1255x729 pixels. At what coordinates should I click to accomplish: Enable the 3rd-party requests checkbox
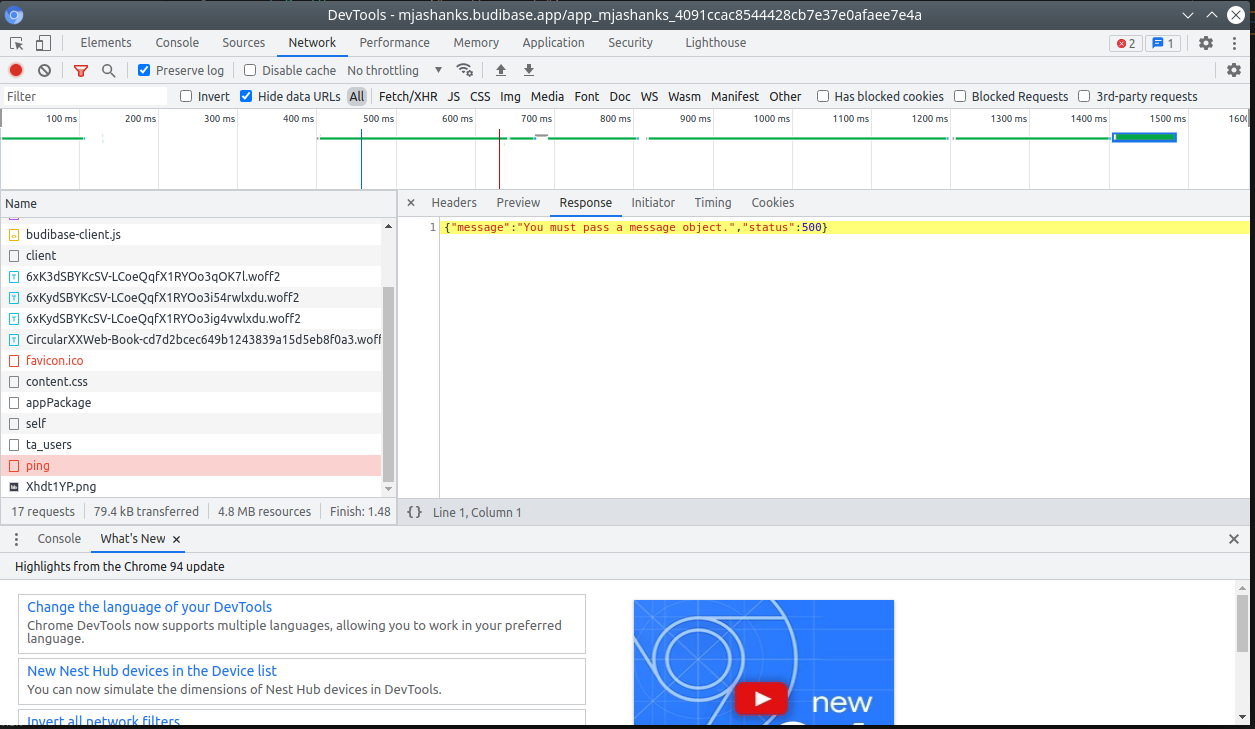click(x=1084, y=96)
